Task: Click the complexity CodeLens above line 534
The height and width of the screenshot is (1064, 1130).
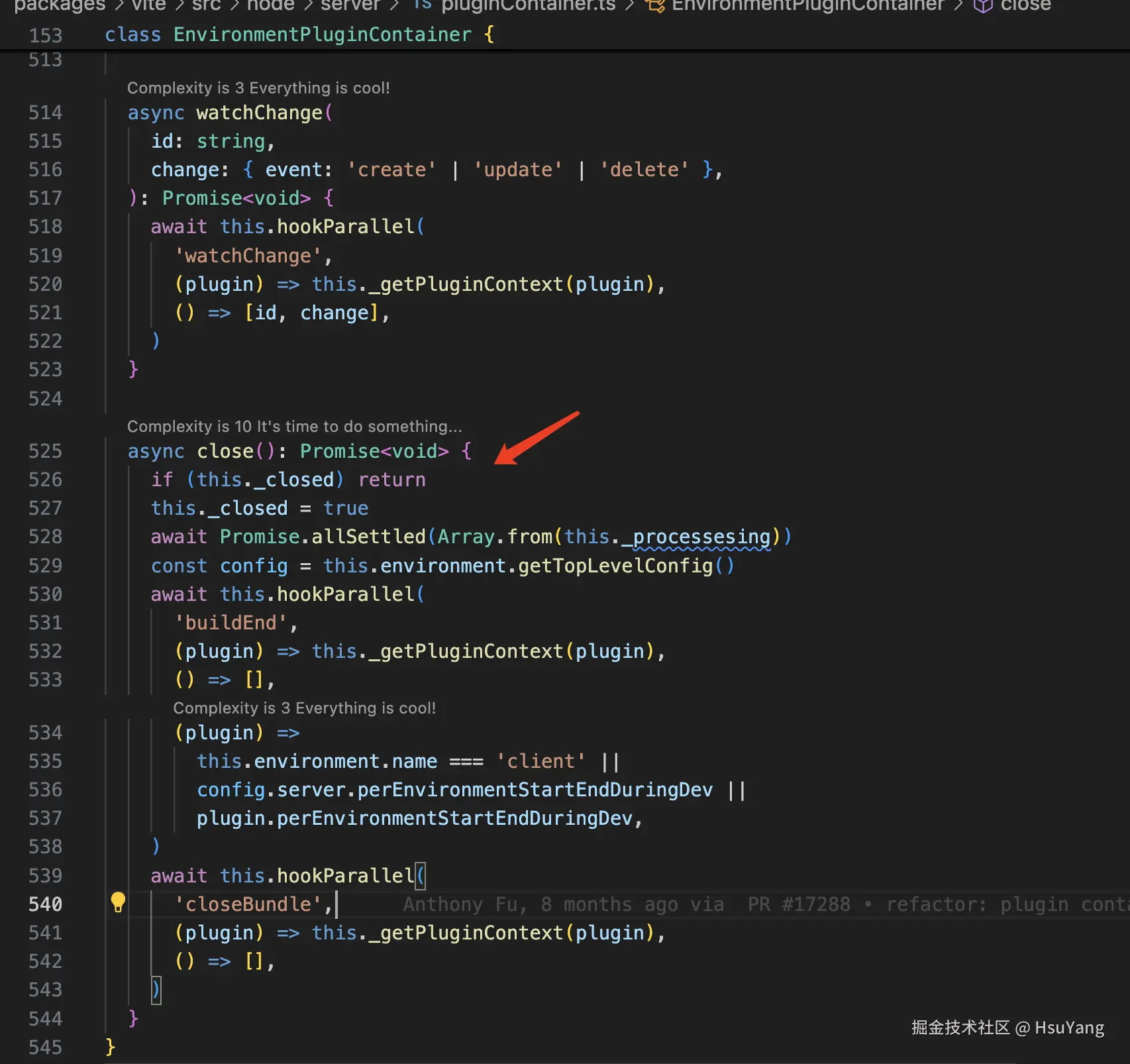Action: (x=305, y=708)
